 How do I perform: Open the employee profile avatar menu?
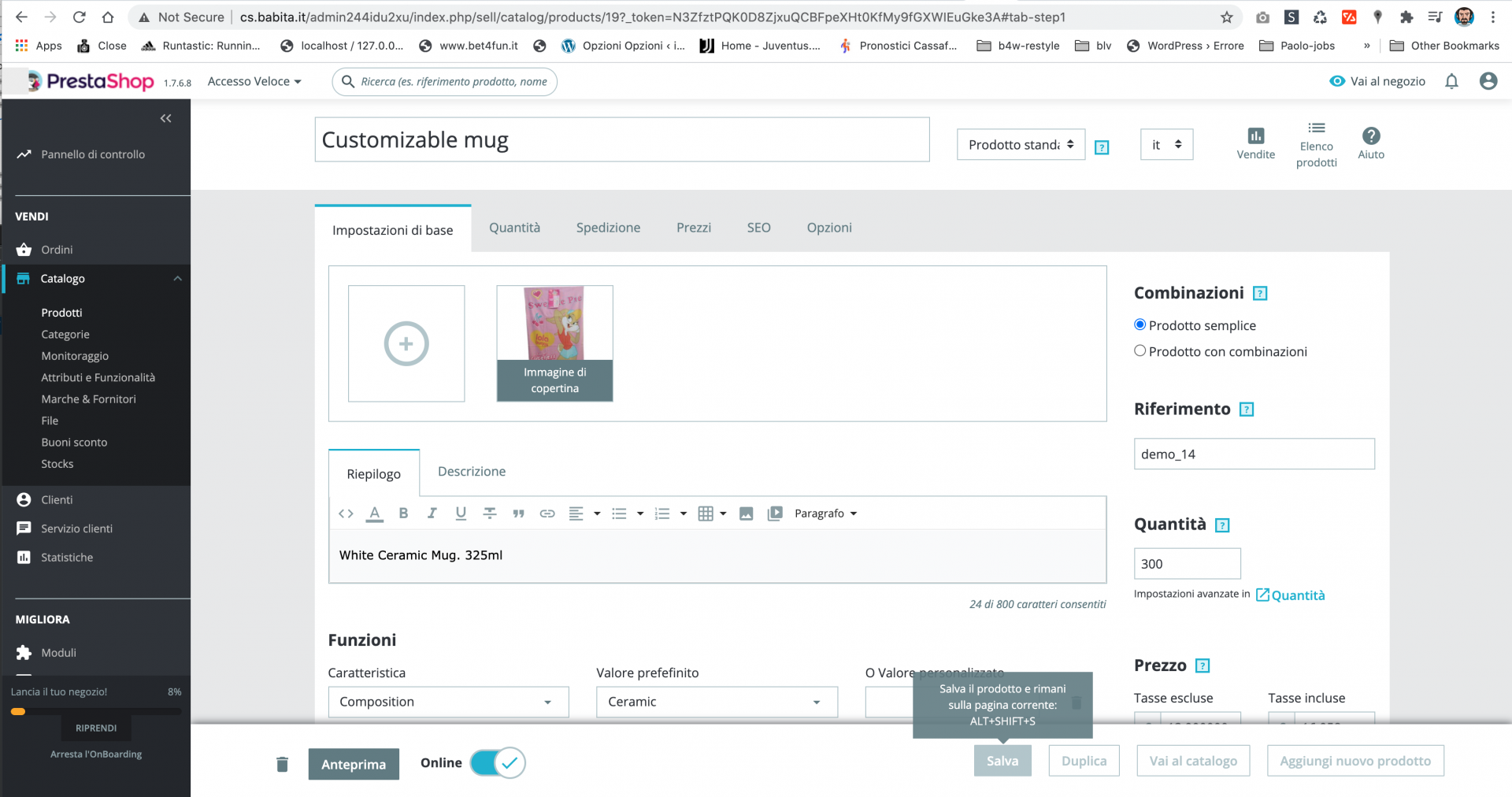click(1488, 81)
